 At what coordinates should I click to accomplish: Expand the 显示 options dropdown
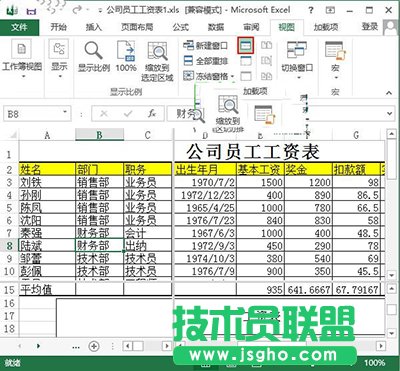59,59
